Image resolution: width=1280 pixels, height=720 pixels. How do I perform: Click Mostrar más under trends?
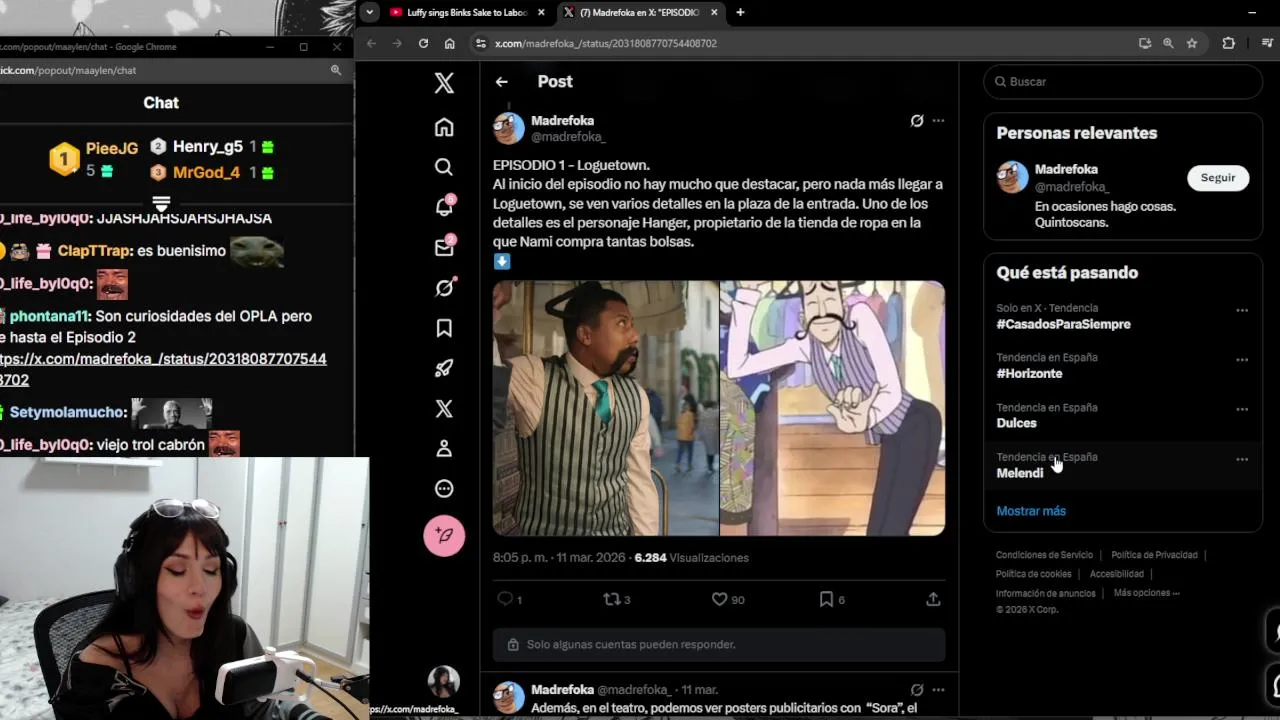[1031, 511]
